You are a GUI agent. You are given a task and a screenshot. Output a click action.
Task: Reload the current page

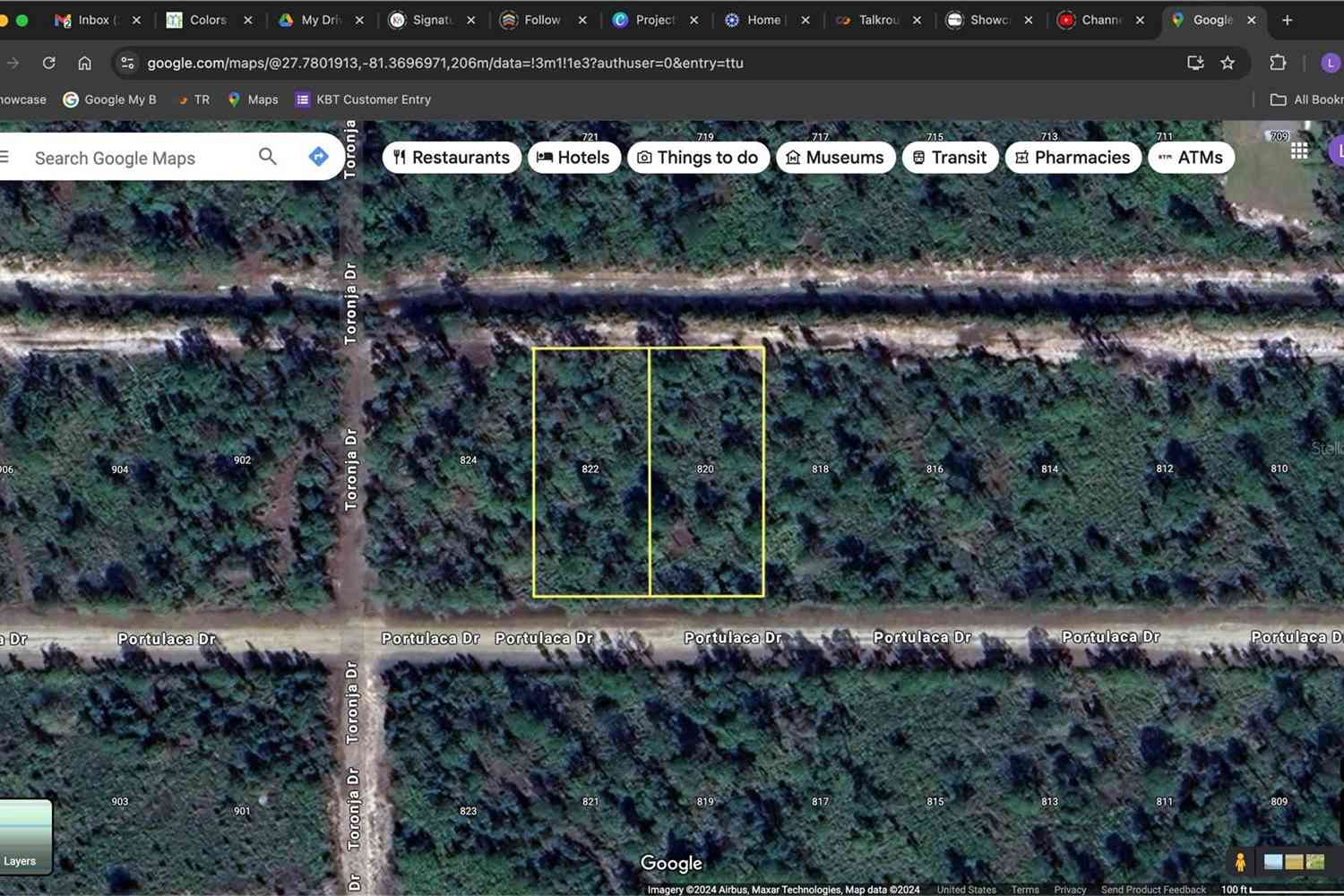tap(49, 63)
